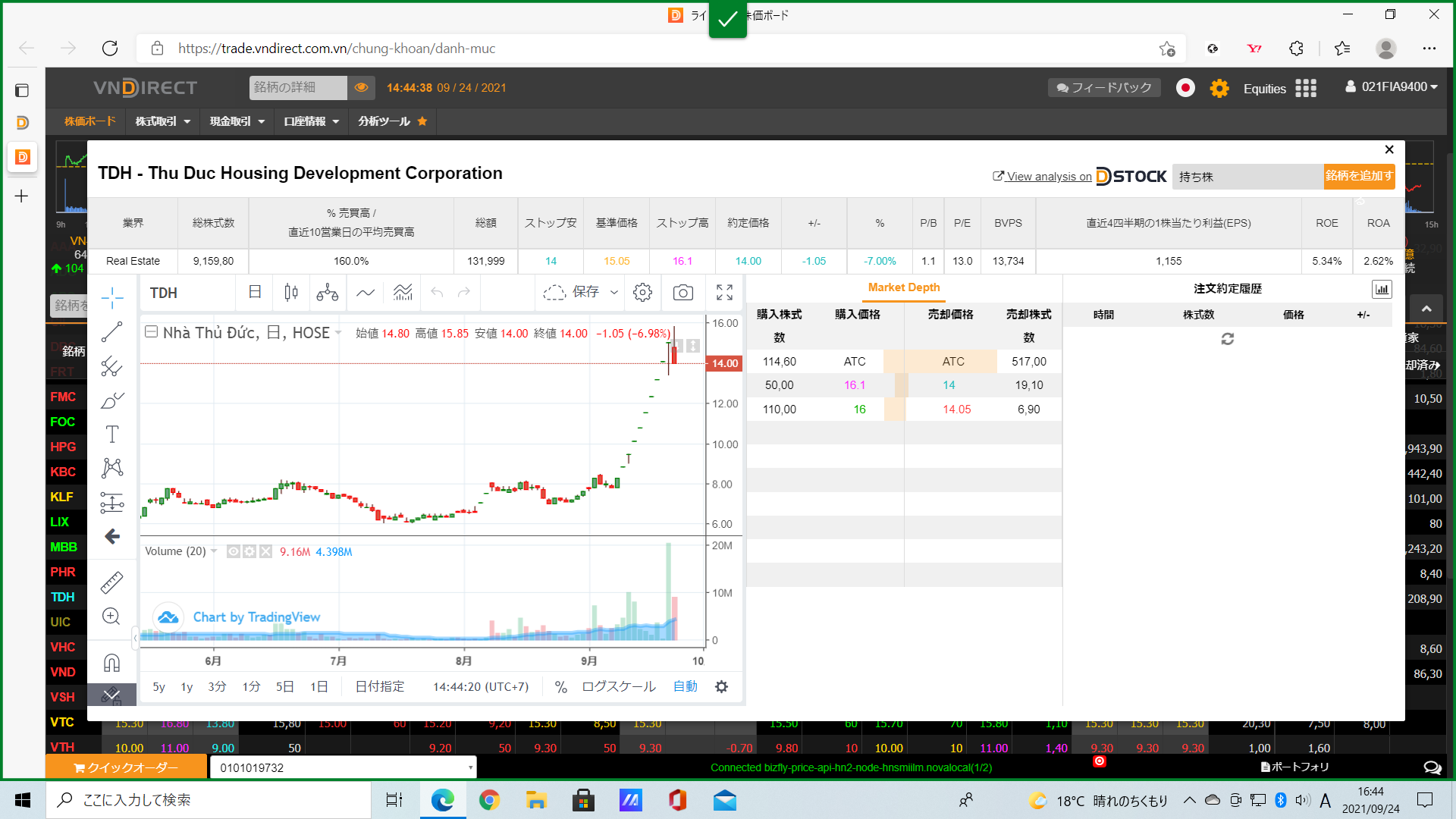This screenshot has width=1456, height=819.
Task: Refresh the order match history
Action: click(1228, 339)
